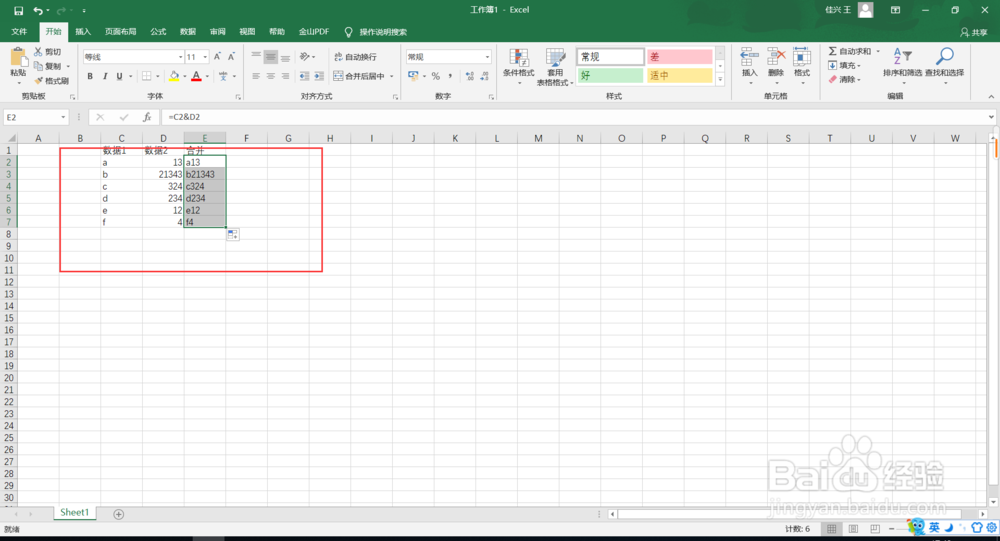Open the Name Box dropdown arrow
1000x541 pixels.
point(63,117)
